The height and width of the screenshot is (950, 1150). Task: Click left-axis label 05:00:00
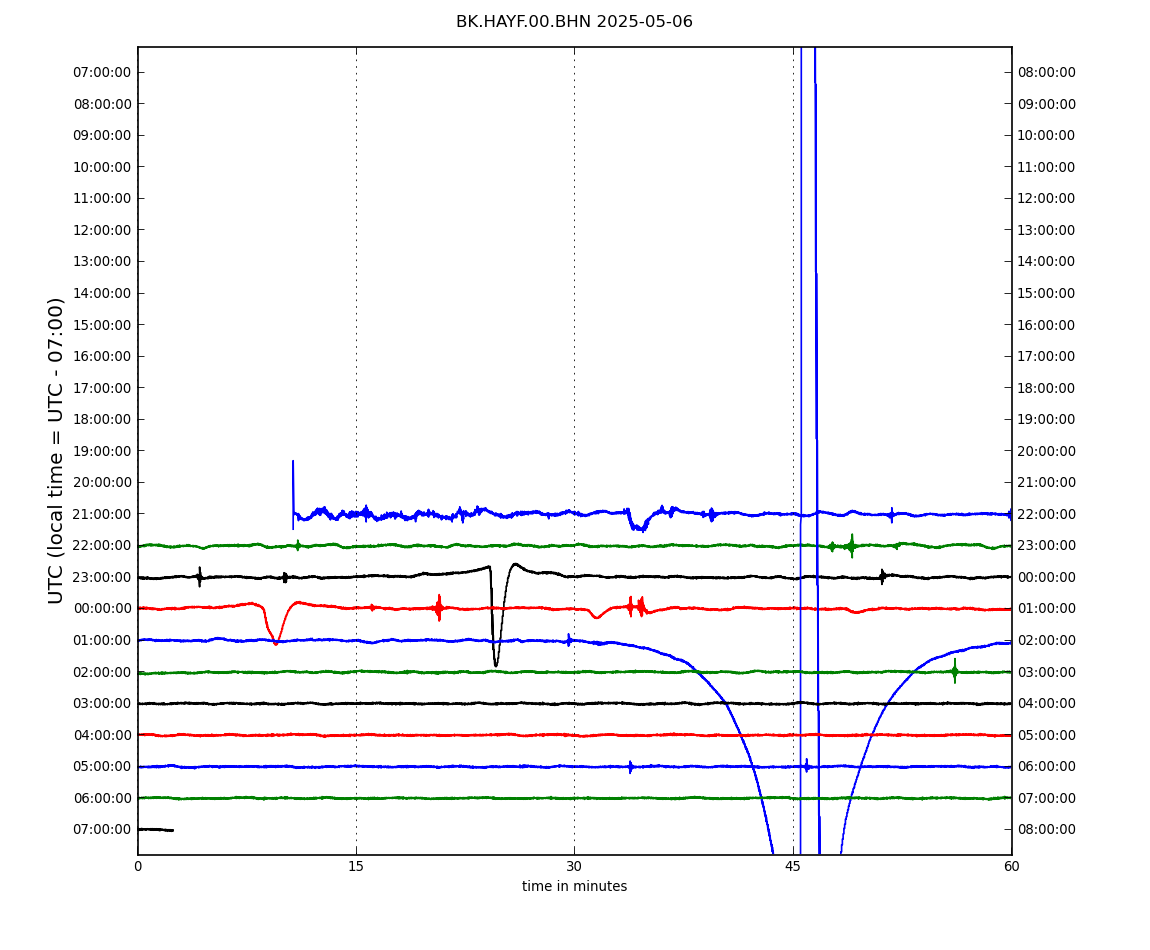103,767
